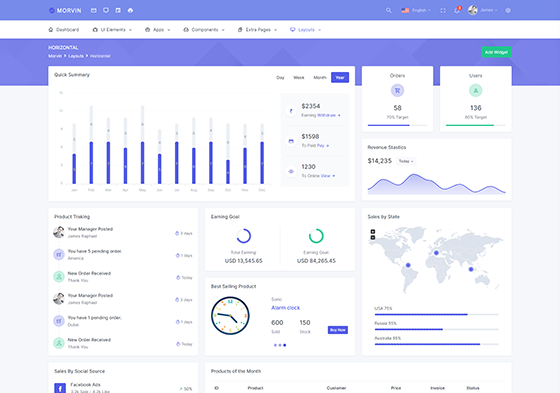Open settings gear in top bar
The image size is (560, 393).
pyautogui.click(x=508, y=10)
